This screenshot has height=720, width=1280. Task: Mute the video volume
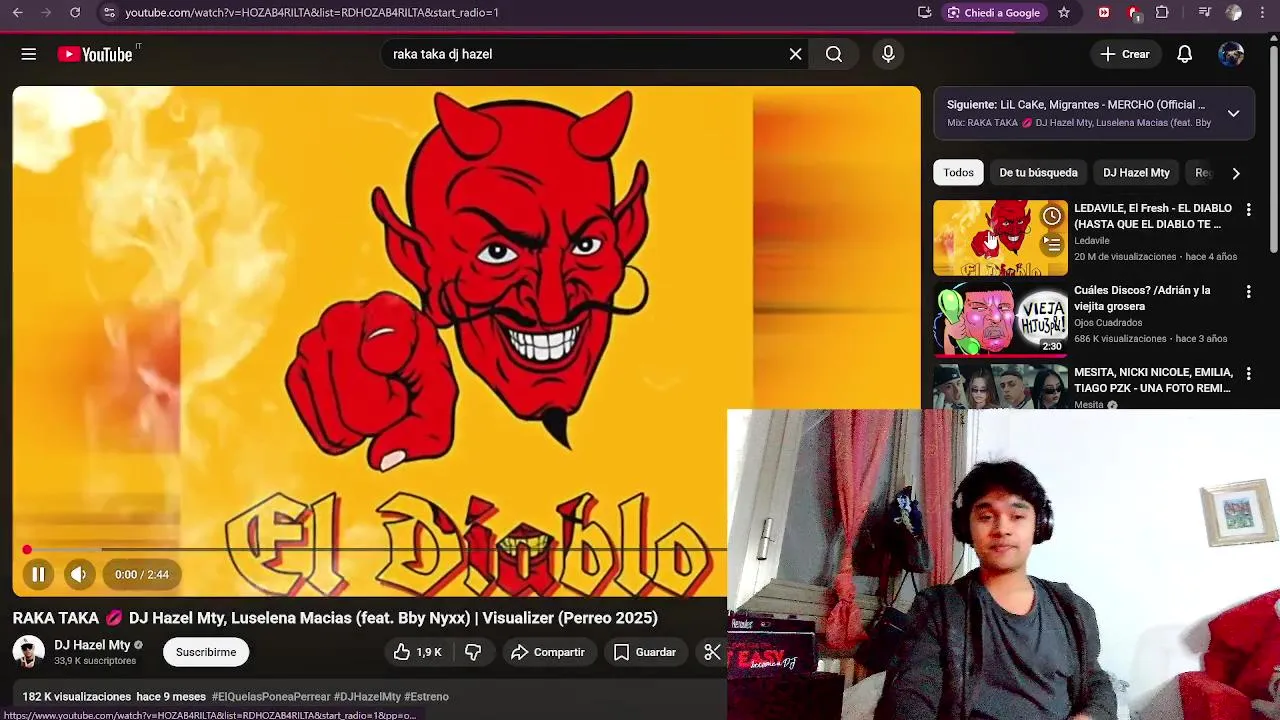(78, 574)
